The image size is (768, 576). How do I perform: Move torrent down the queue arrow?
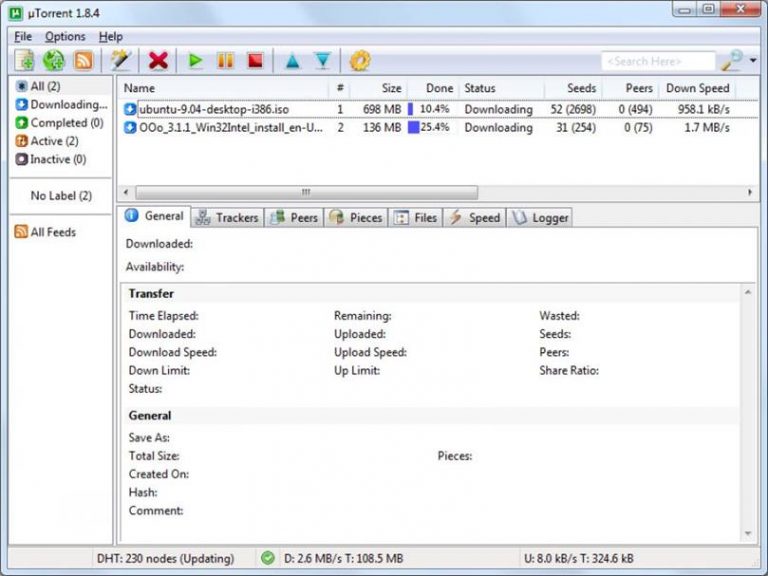click(x=323, y=61)
